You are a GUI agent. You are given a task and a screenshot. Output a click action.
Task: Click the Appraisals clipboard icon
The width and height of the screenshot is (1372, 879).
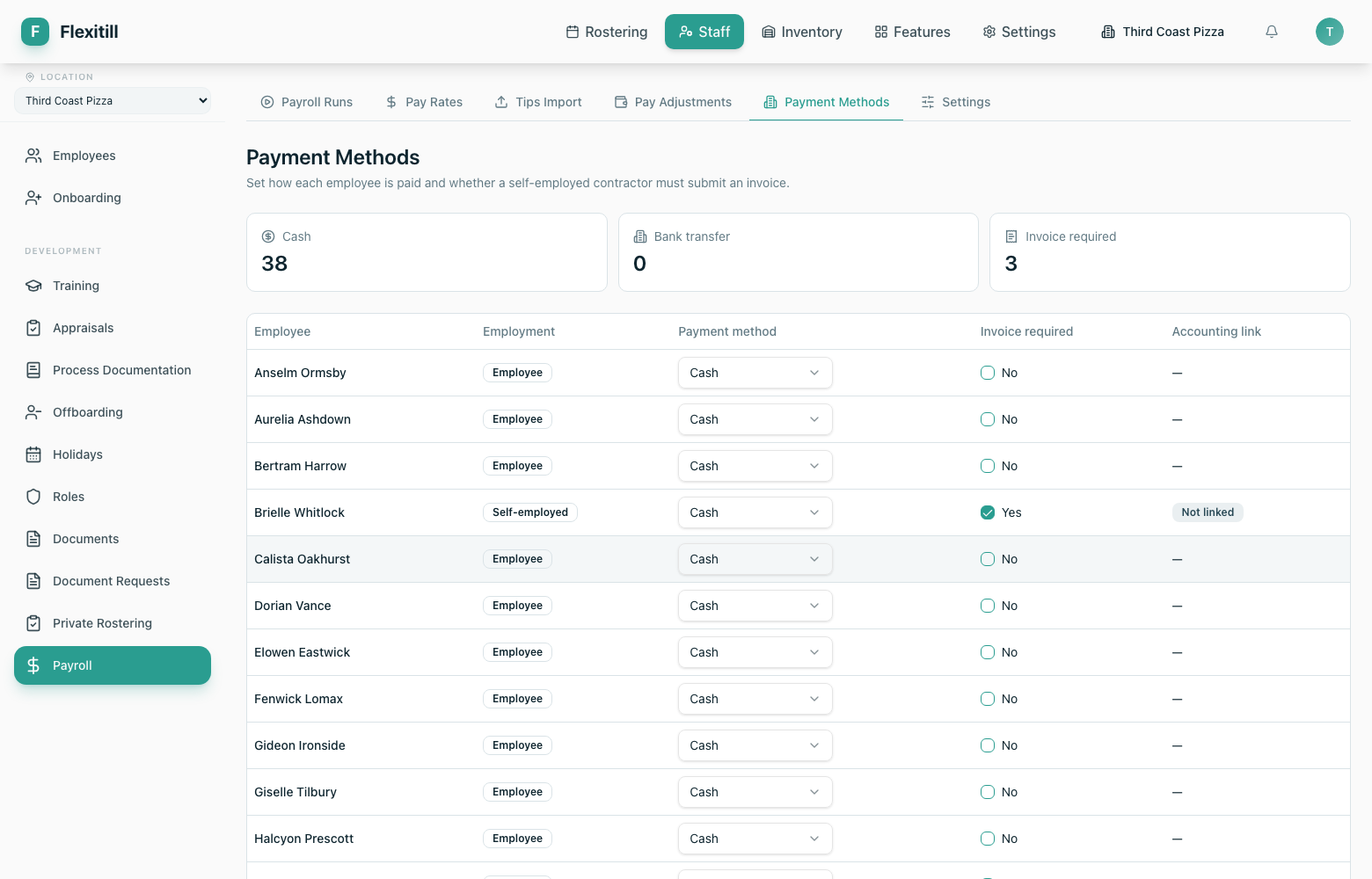click(33, 328)
